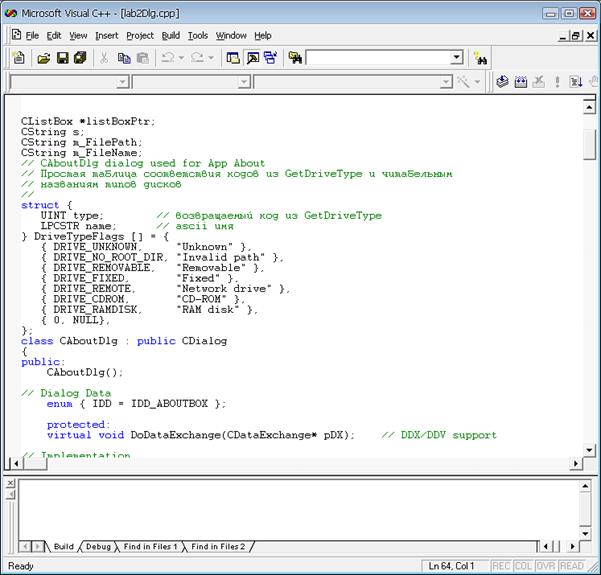Click output tabs scroll-left arrow button

(25, 547)
